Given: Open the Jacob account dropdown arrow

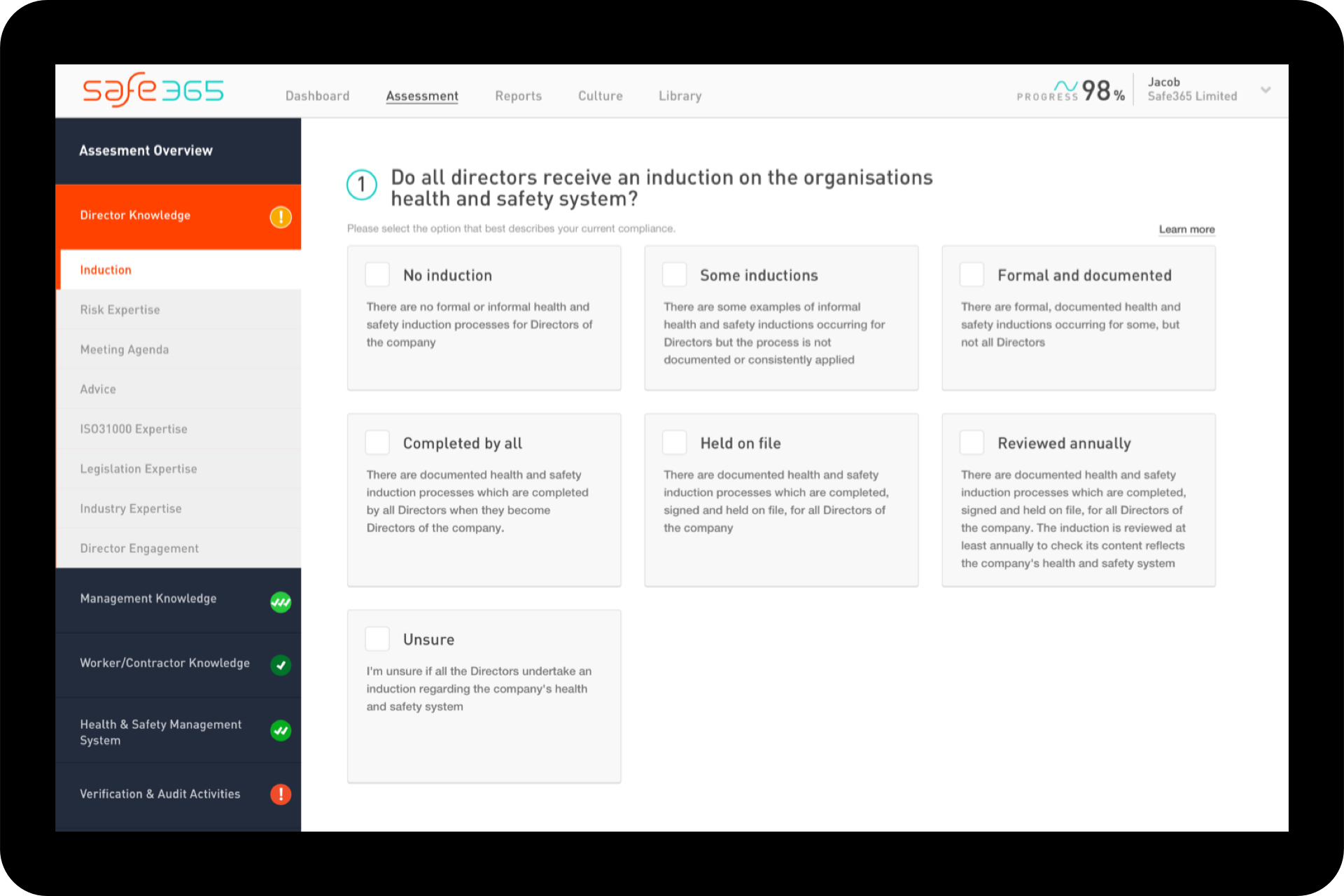Looking at the screenshot, I should pos(1266,90).
